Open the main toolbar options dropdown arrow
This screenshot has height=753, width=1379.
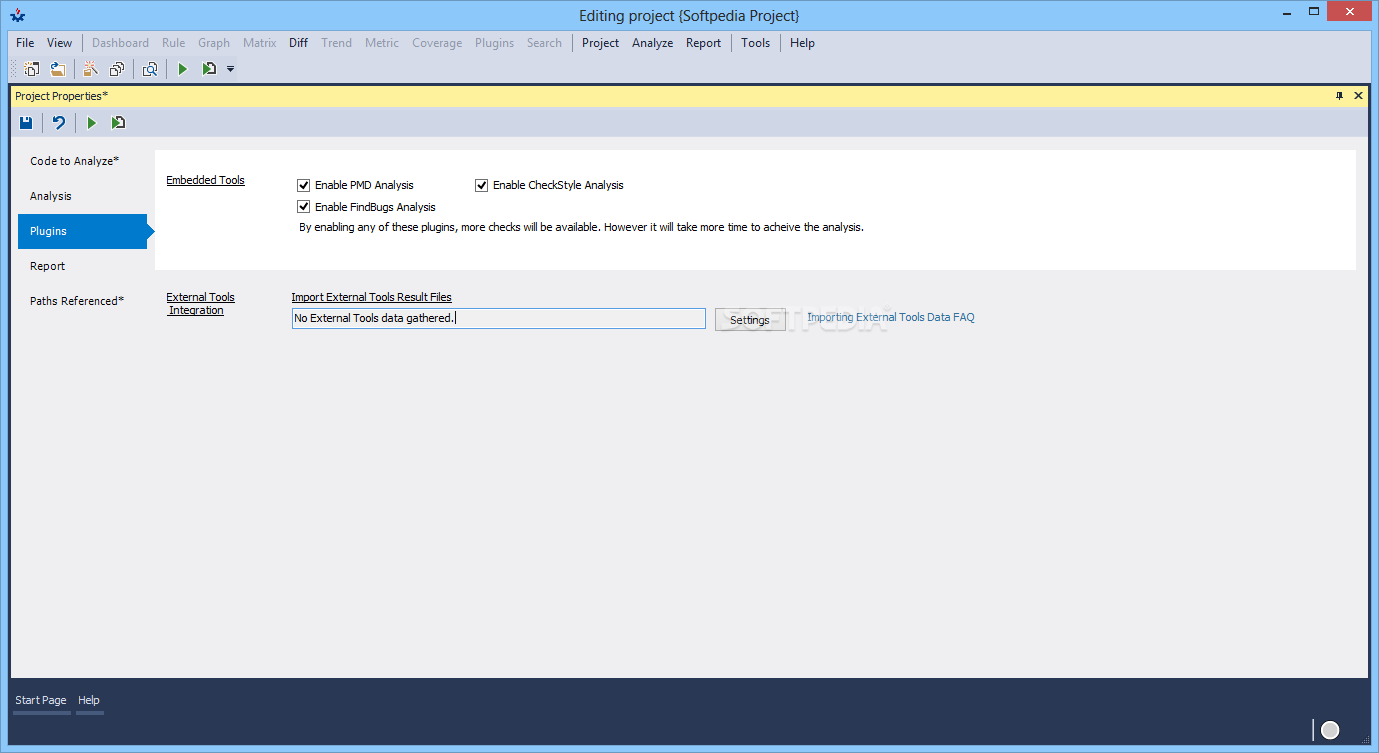(231, 69)
